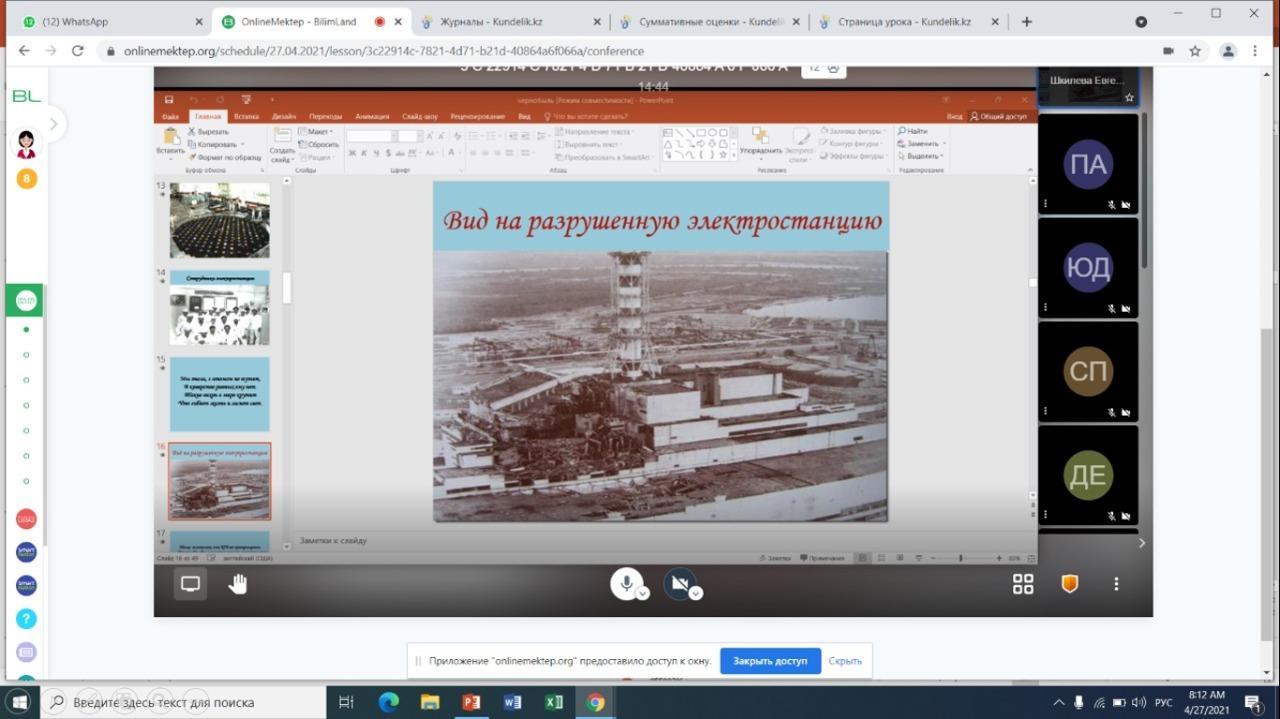Image resolution: width=1280 pixels, height=719 pixels.
Task: Open the tile view grid layout
Action: click(1023, 584)
